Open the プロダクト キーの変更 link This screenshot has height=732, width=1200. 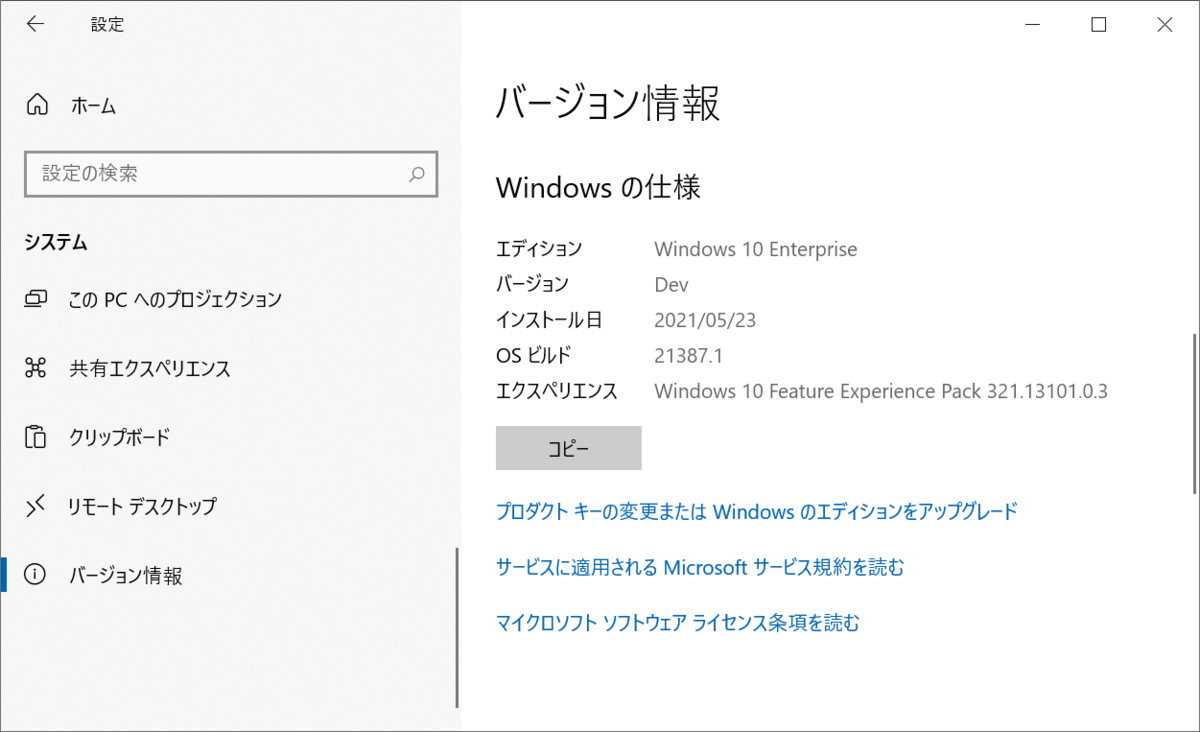coord(757,511)
